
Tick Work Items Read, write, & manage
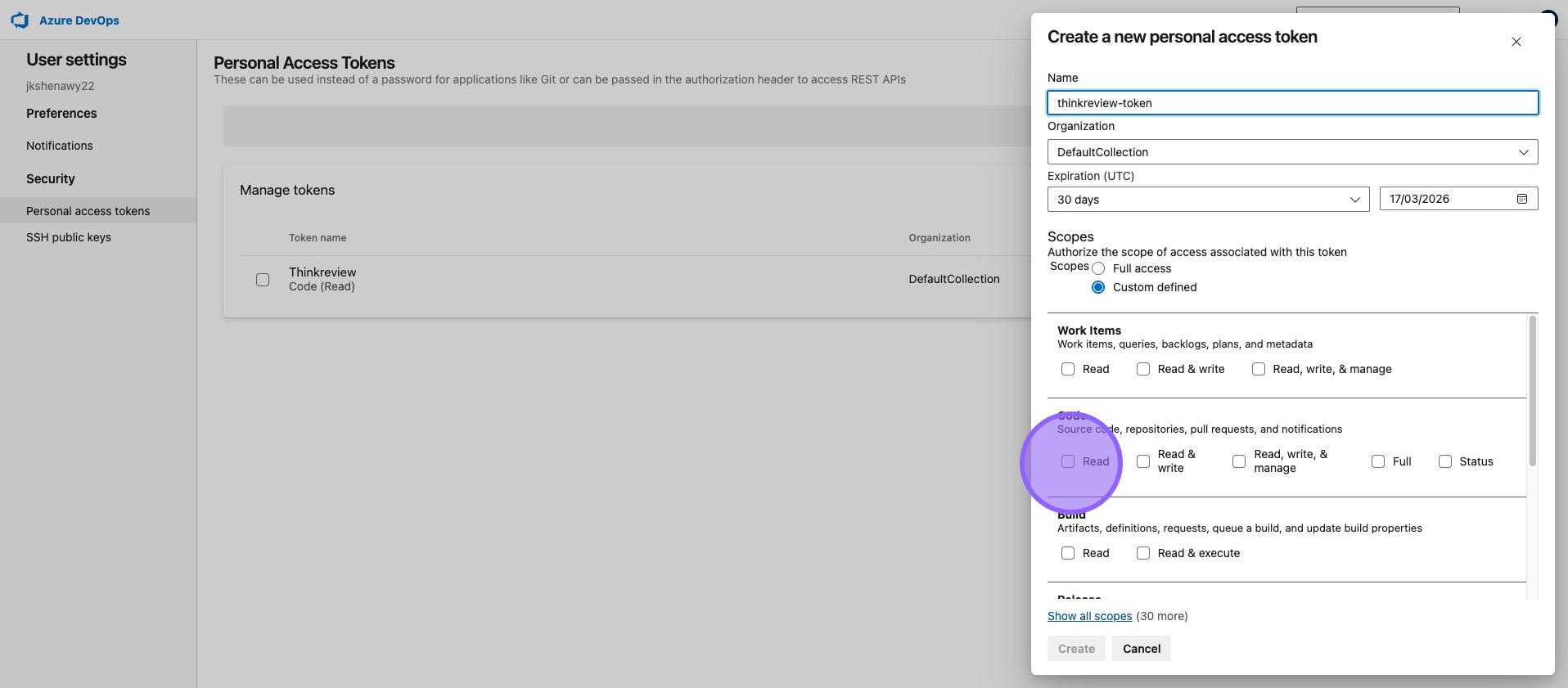[x=1259, y=369]
